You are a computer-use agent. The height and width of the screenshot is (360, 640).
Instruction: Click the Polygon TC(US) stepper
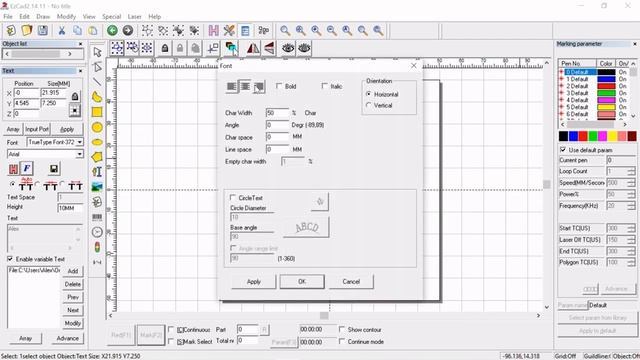[x=631, y=262]
